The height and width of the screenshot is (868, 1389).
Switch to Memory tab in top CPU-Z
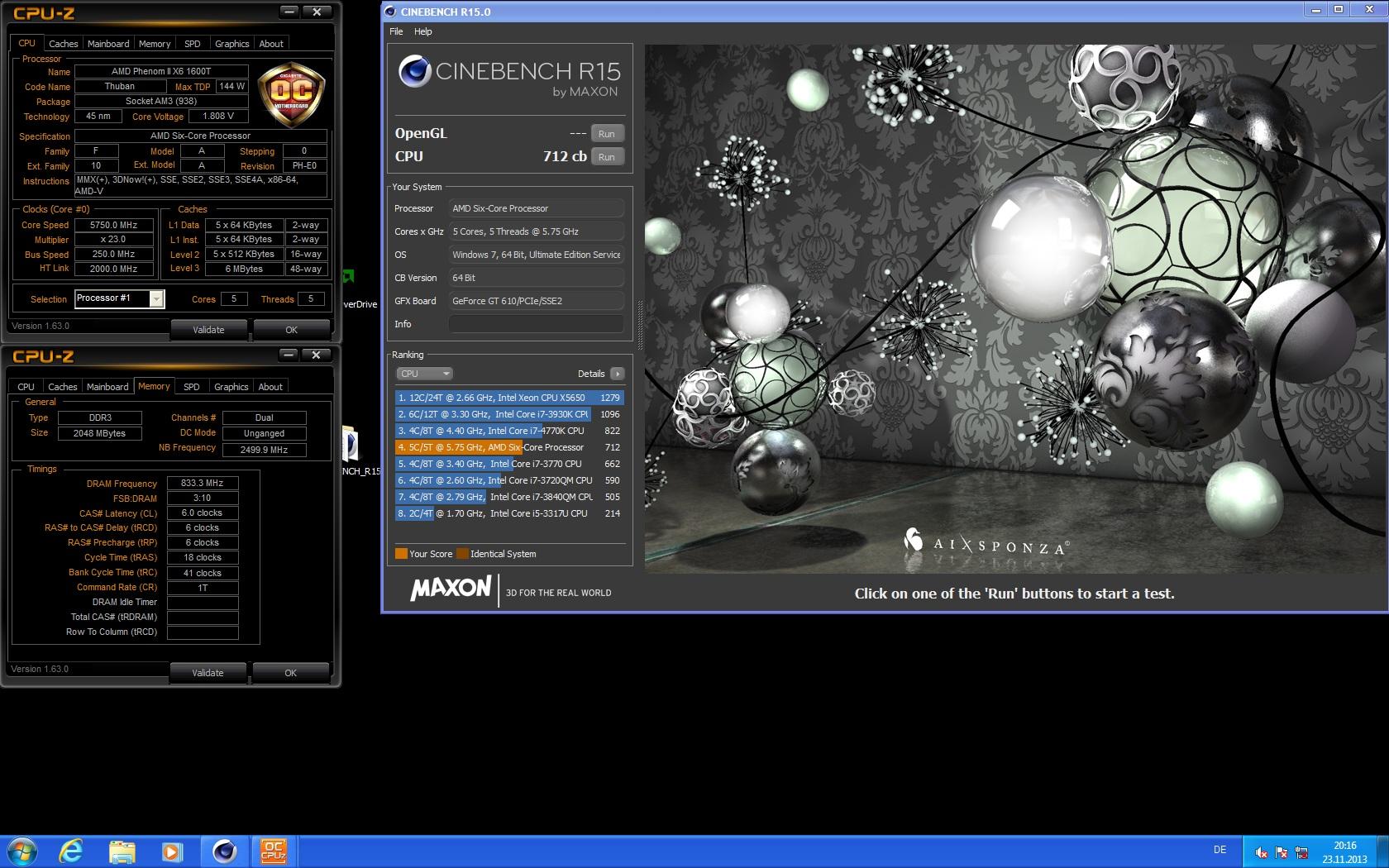[155, 44]
